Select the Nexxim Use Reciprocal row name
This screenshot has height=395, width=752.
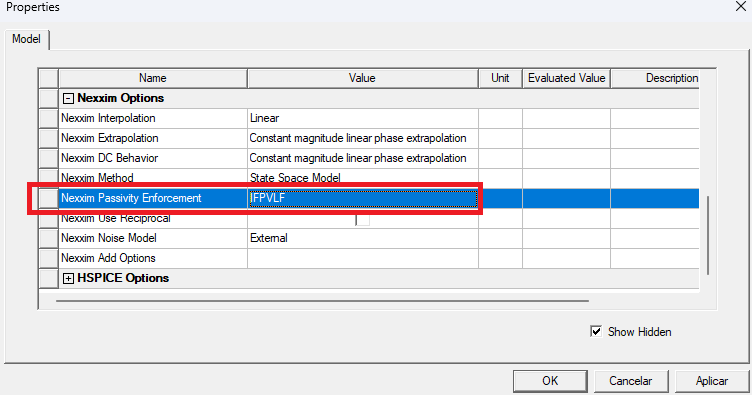click(153, 219)
